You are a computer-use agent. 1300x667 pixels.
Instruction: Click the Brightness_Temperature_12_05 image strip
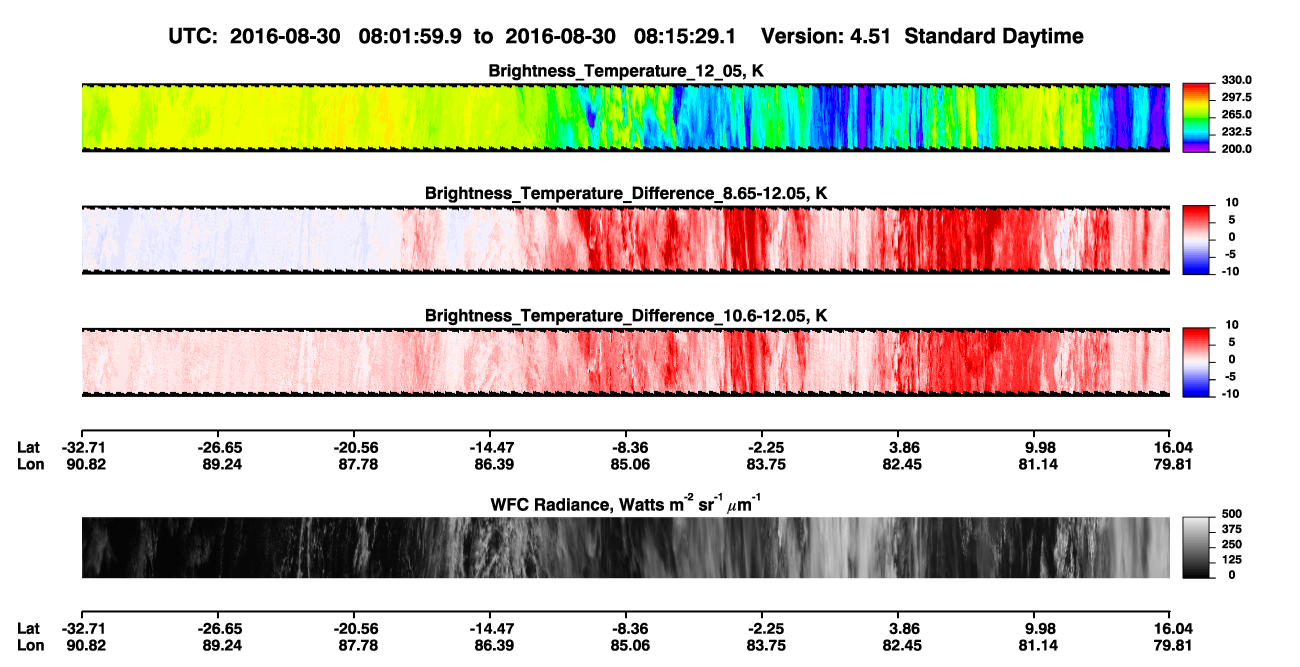pyautogui.click(x=625, y=118)
